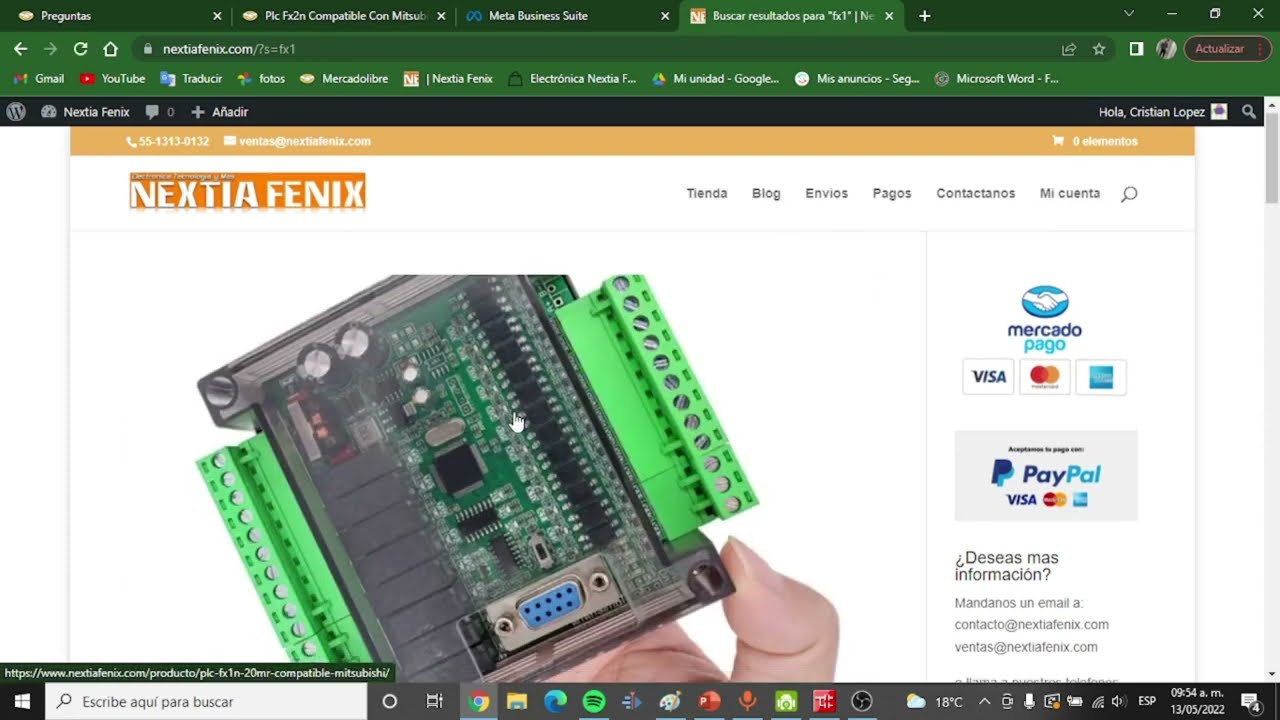Screen dimensions: 1280x720
Task: Bookmark this page with the star icon
Action: pos(1099,48)
